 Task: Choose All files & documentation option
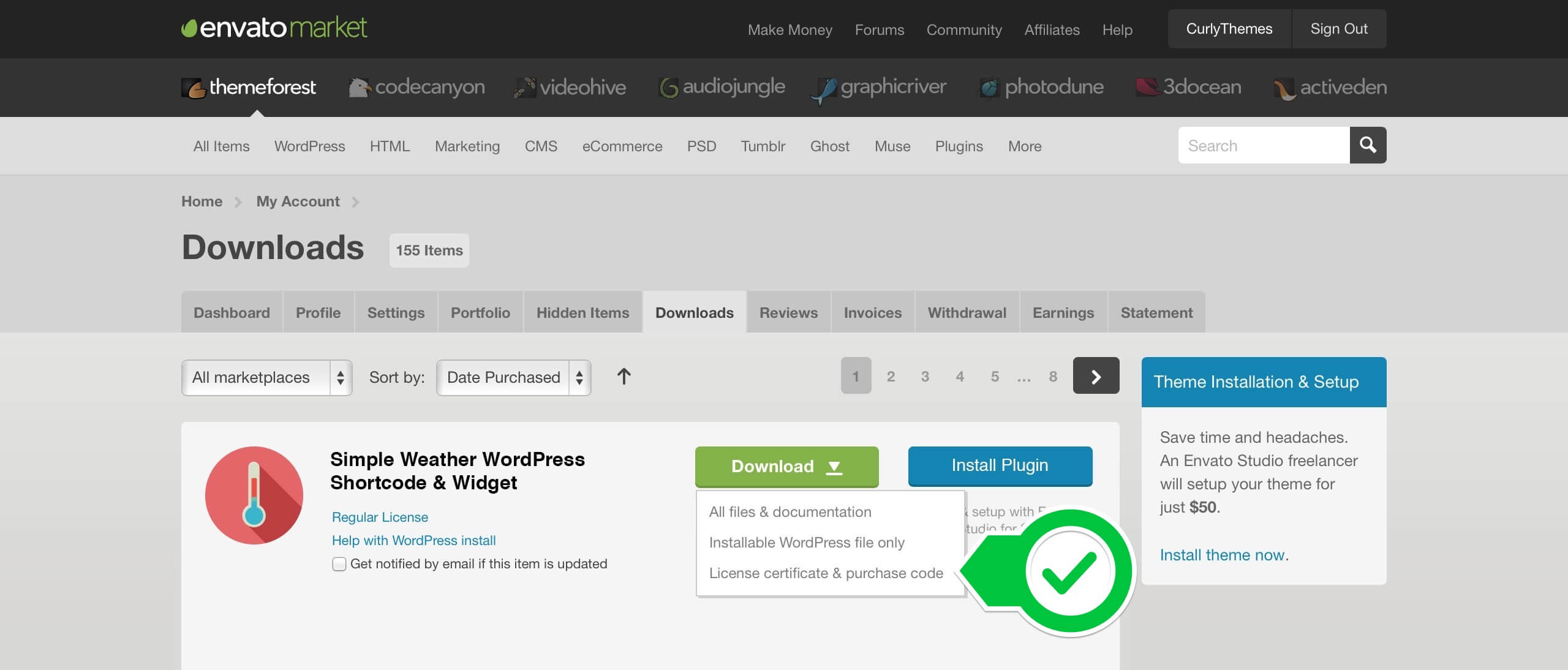(x=790, y=512)
